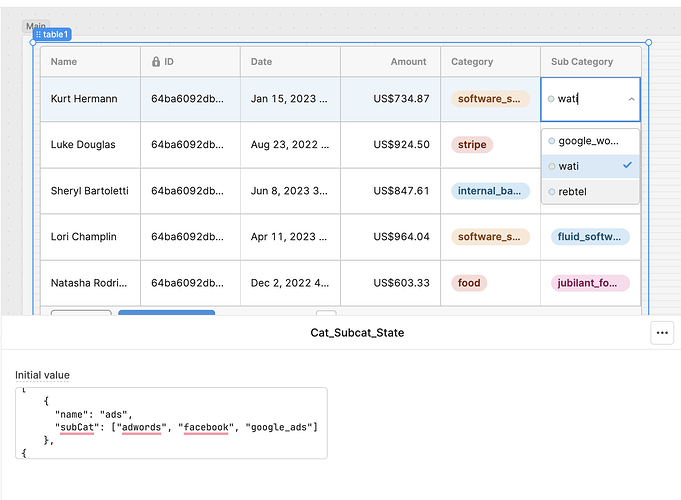This screenshot has height=500, width=681.
Task: Open the three-dots menu for Cat_Subcat_State
Action: click(x=662, y=333)
